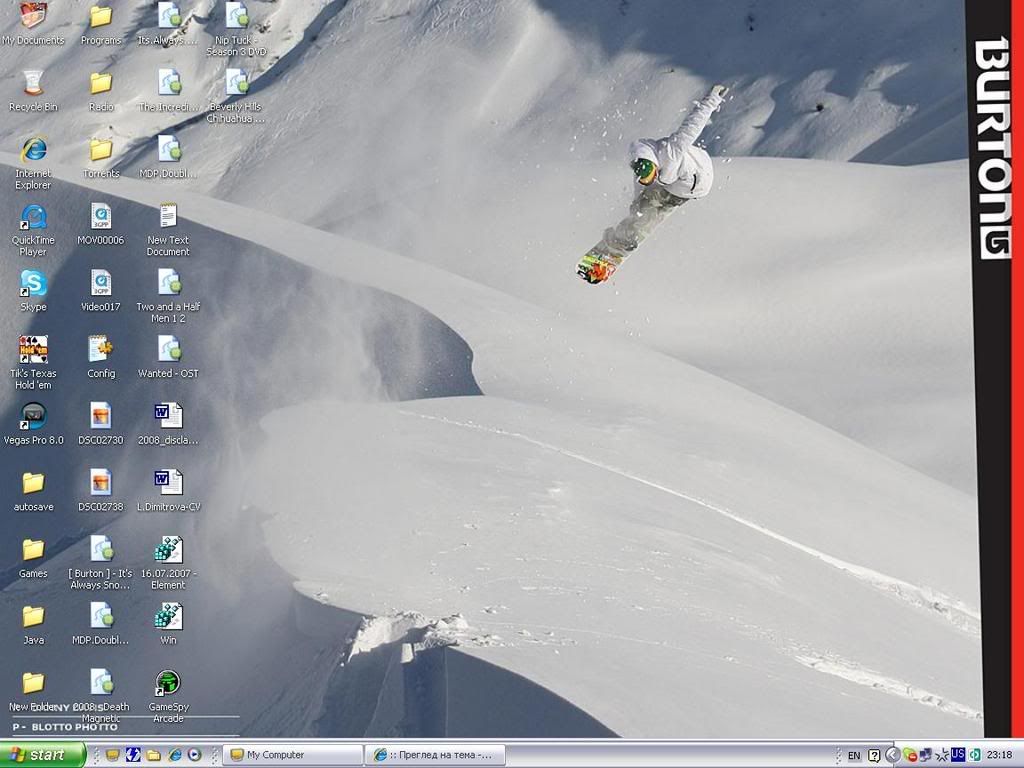Select the Wanted - OST file
The width and height of the screenshot is (1024, 768).
point(168,357)
